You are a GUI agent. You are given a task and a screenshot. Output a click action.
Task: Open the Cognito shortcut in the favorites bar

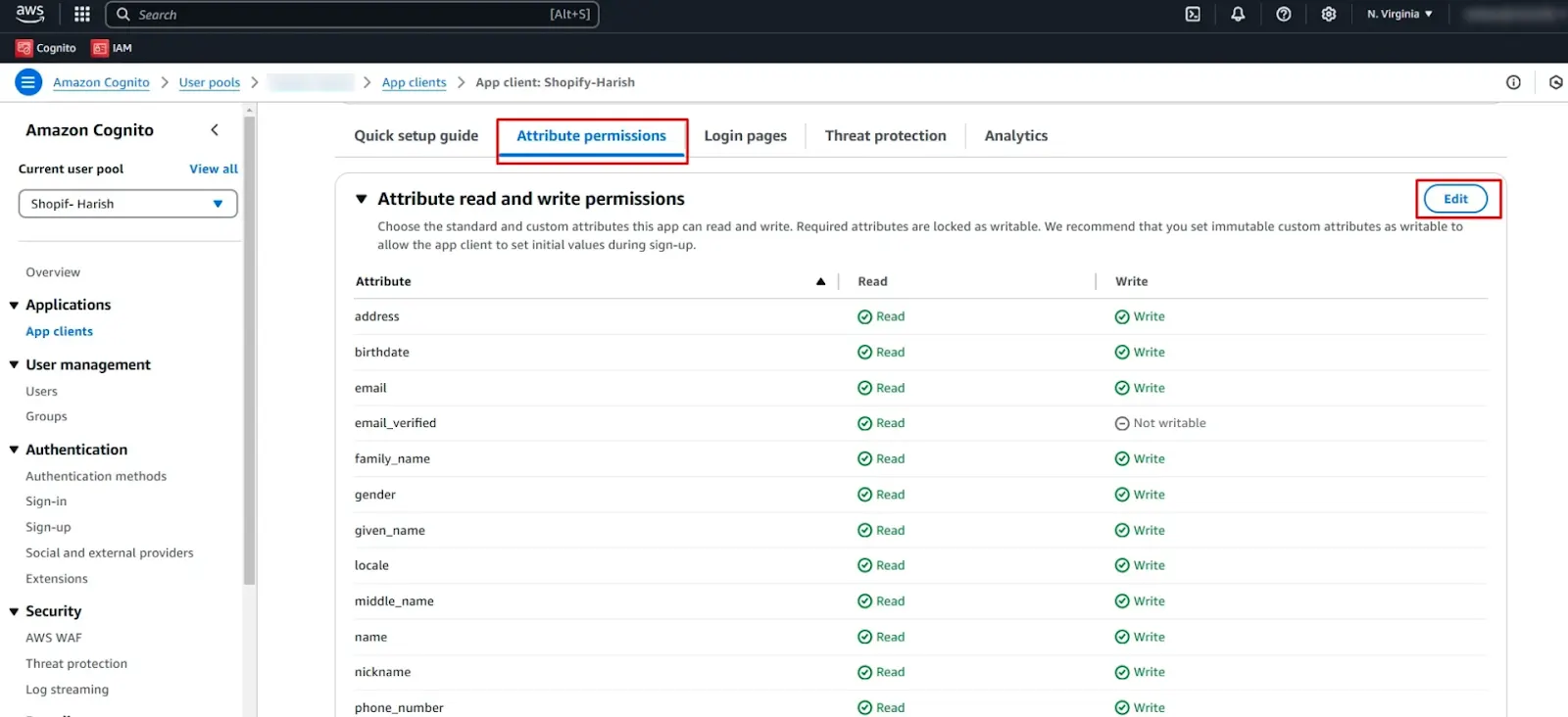point(46,48)
